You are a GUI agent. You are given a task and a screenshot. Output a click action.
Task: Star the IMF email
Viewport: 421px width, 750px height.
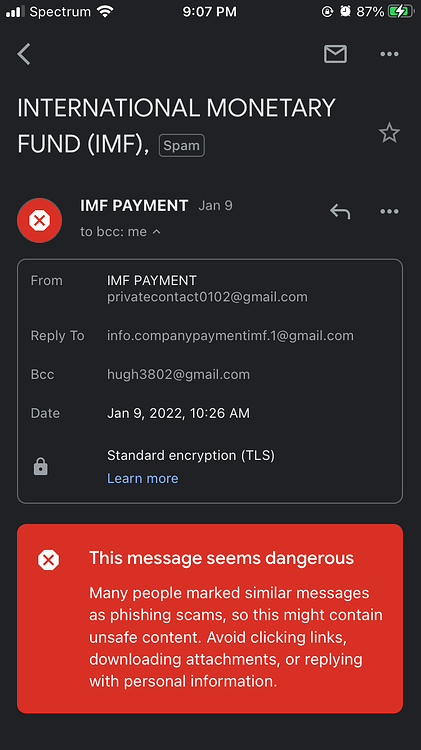pos(389,132)
